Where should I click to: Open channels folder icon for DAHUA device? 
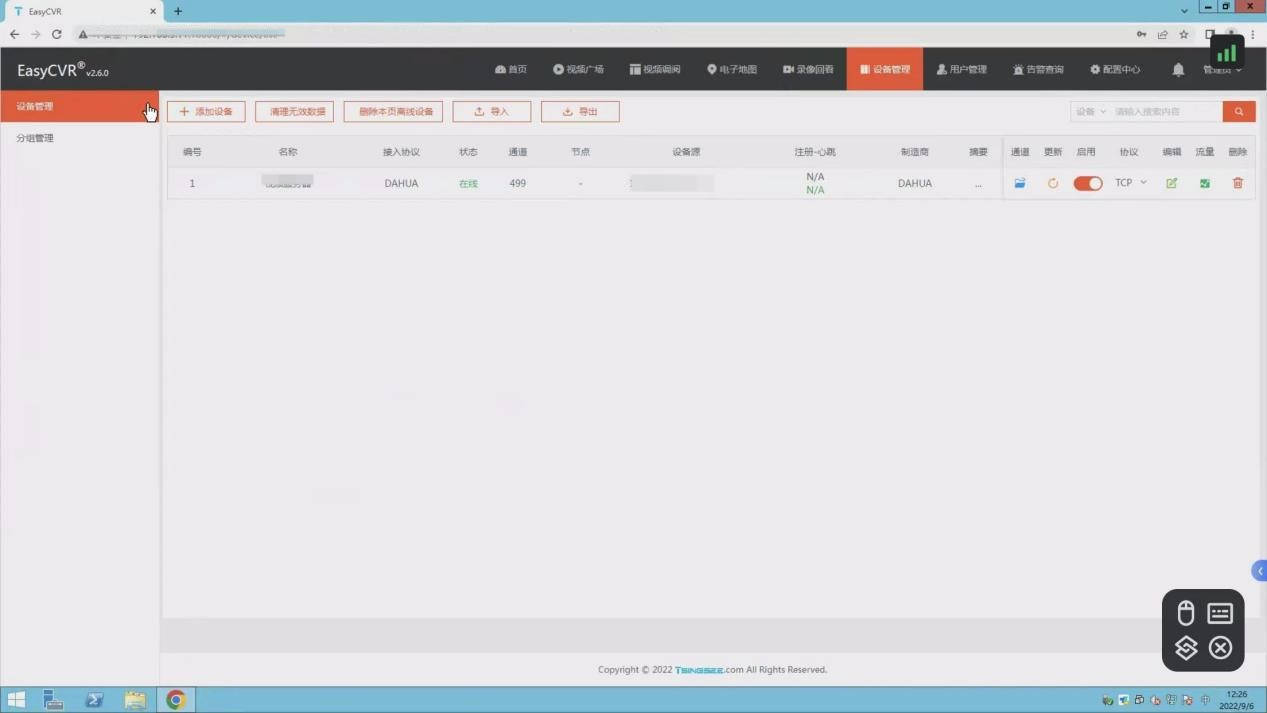pos(1020,183)
